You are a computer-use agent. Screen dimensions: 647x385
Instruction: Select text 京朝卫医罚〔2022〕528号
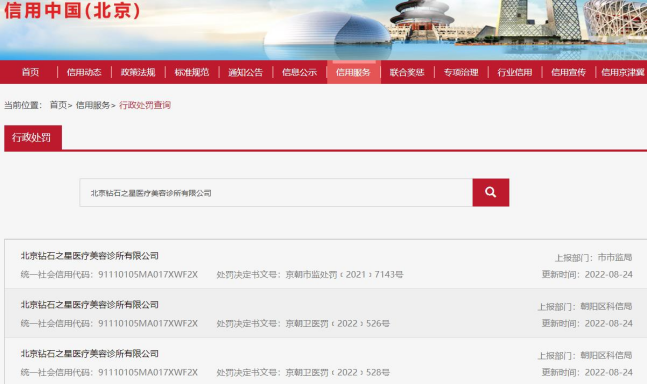tap(337, 372)
